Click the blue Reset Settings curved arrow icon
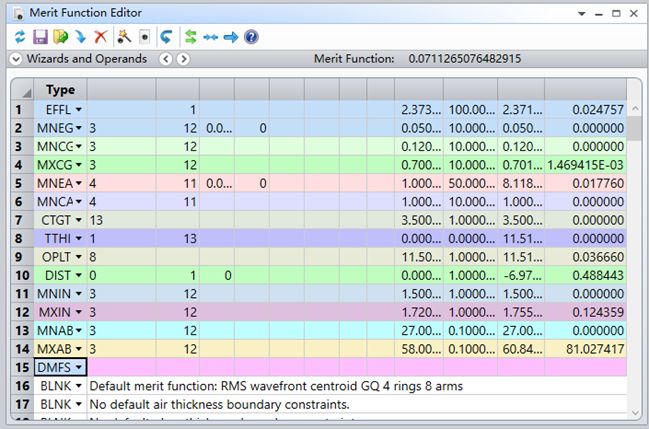The width and height of the screenshot is (649, 429). [166, 37]
